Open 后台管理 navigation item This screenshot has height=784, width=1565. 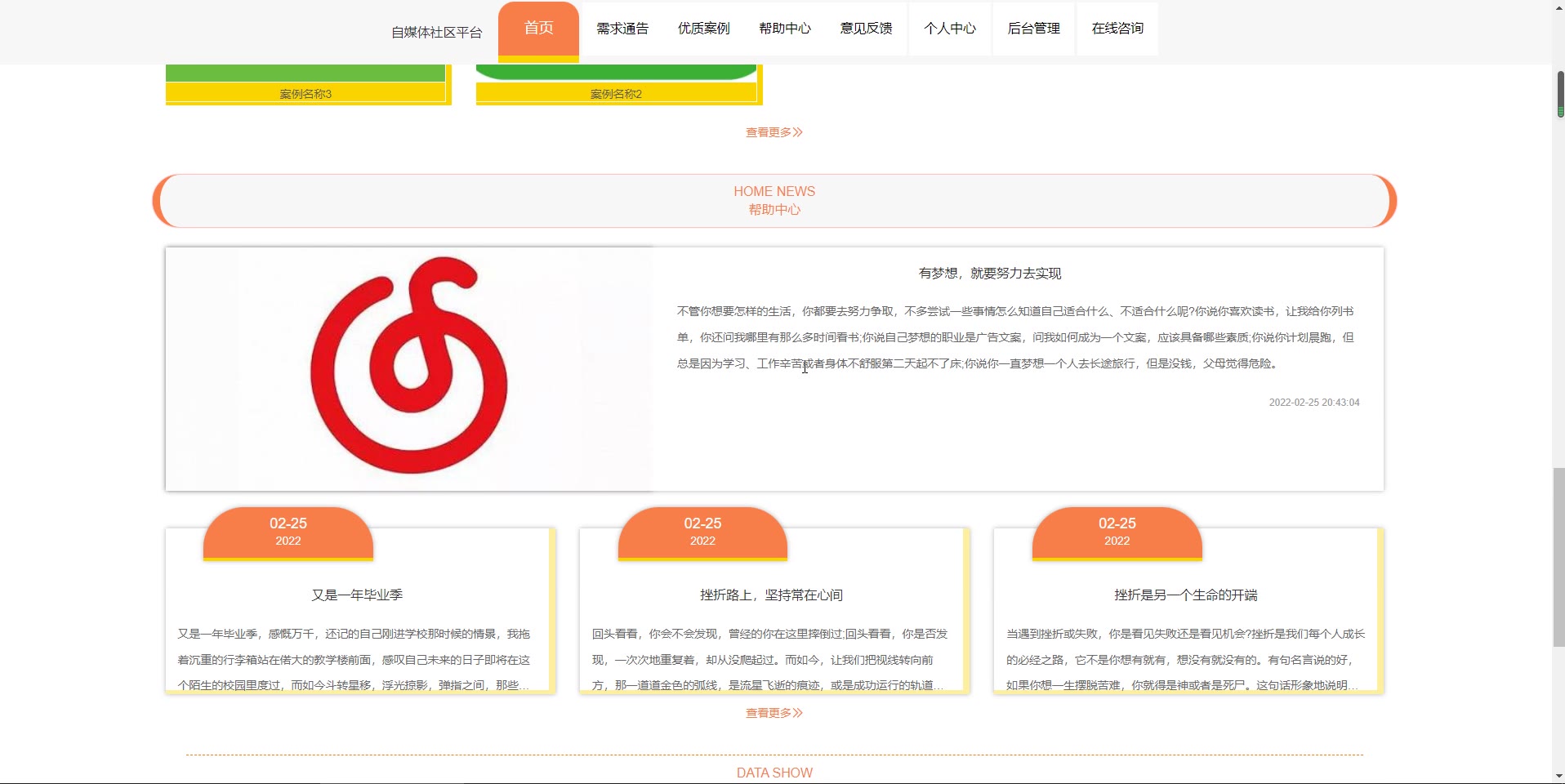pos(1033,29)
